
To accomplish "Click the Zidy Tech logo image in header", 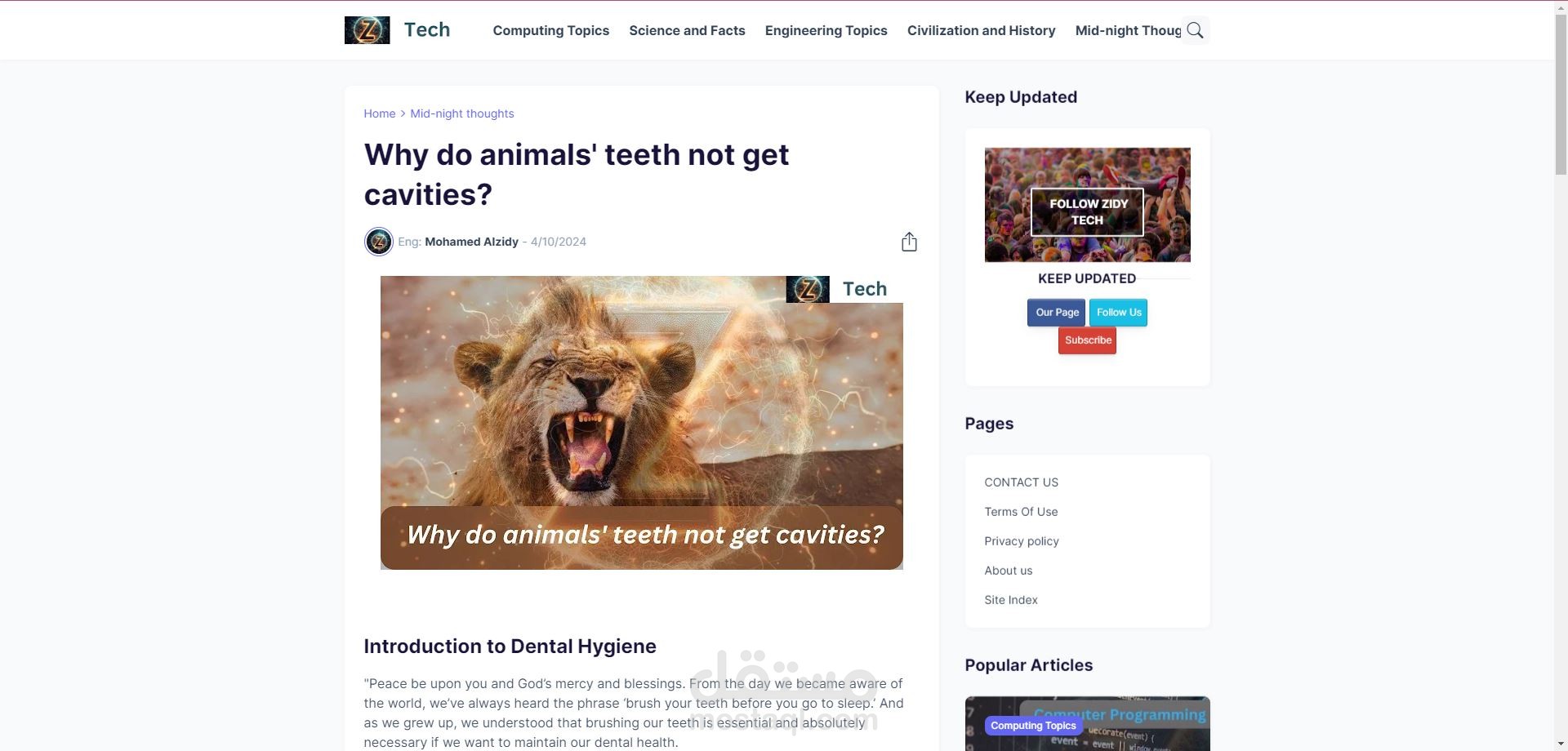I will pos(367,30).
